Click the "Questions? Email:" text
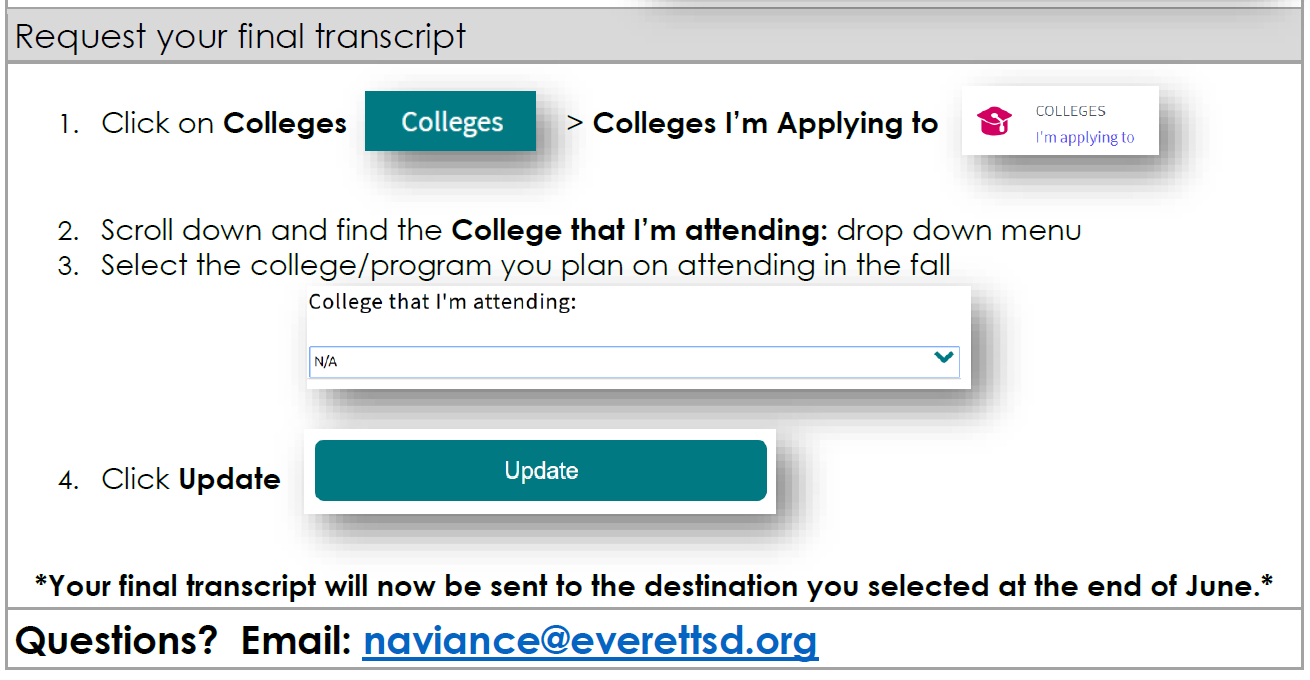The image size is (1310, 680). [183, 640]
